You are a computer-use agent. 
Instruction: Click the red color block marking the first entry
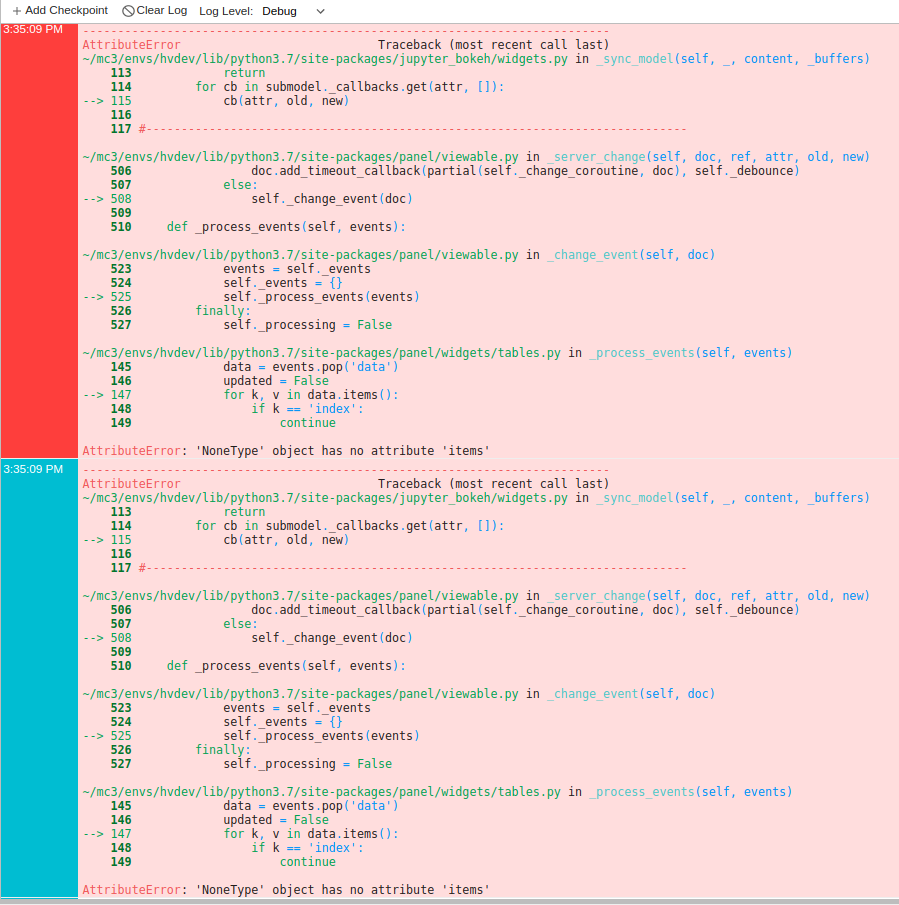click(38, 240)
